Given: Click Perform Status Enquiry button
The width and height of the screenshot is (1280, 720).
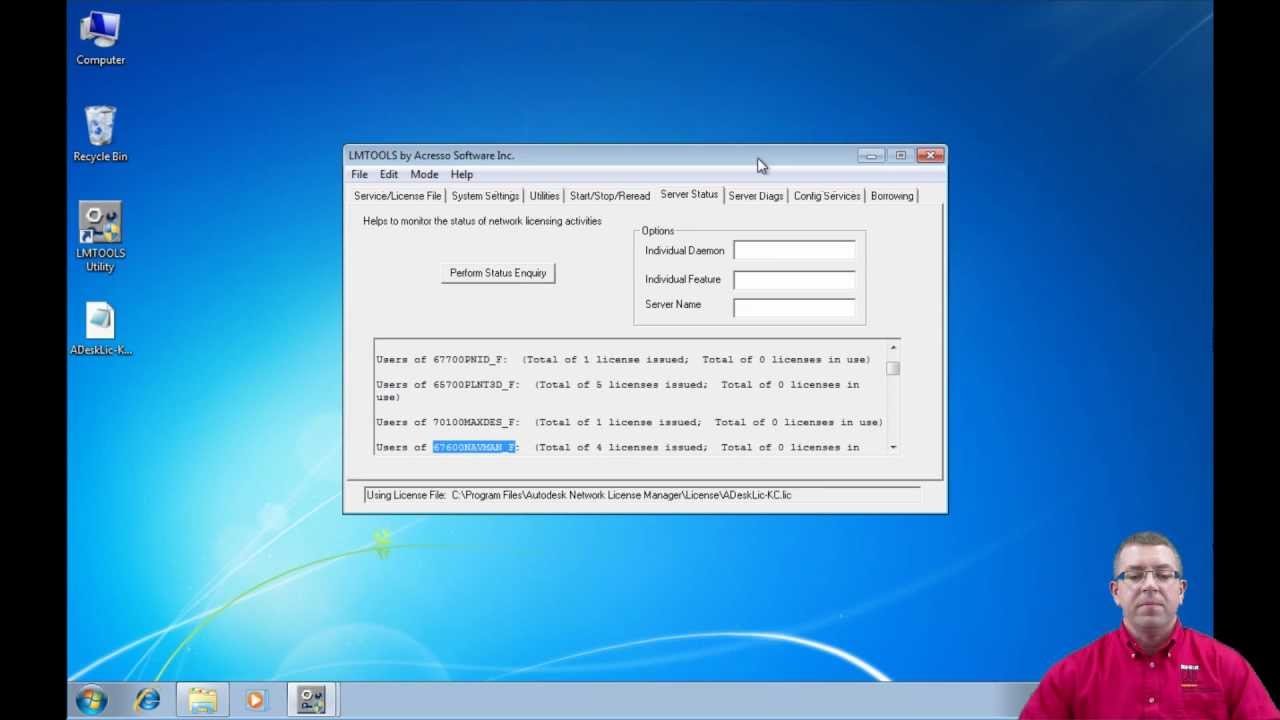Looking at the screenshot, I should tap(498, 273).
